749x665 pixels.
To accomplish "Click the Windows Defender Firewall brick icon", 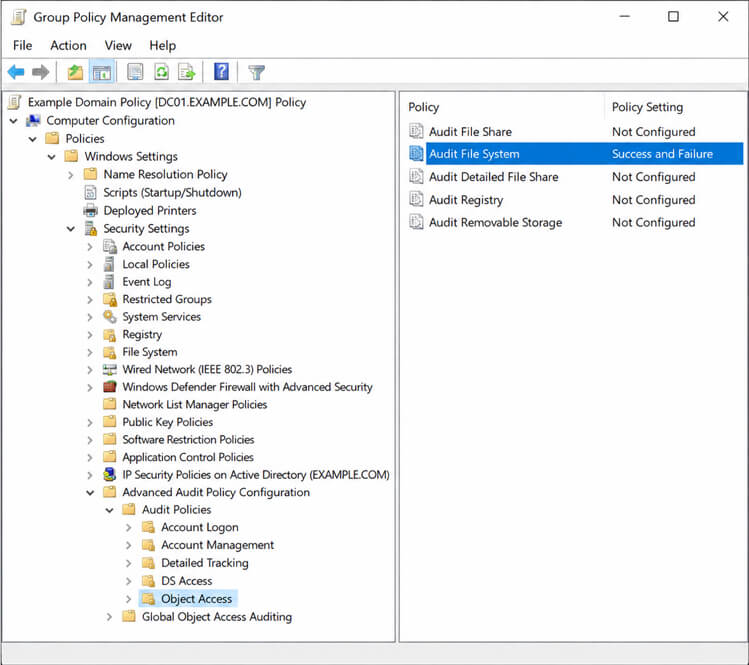I will (109, 386).
